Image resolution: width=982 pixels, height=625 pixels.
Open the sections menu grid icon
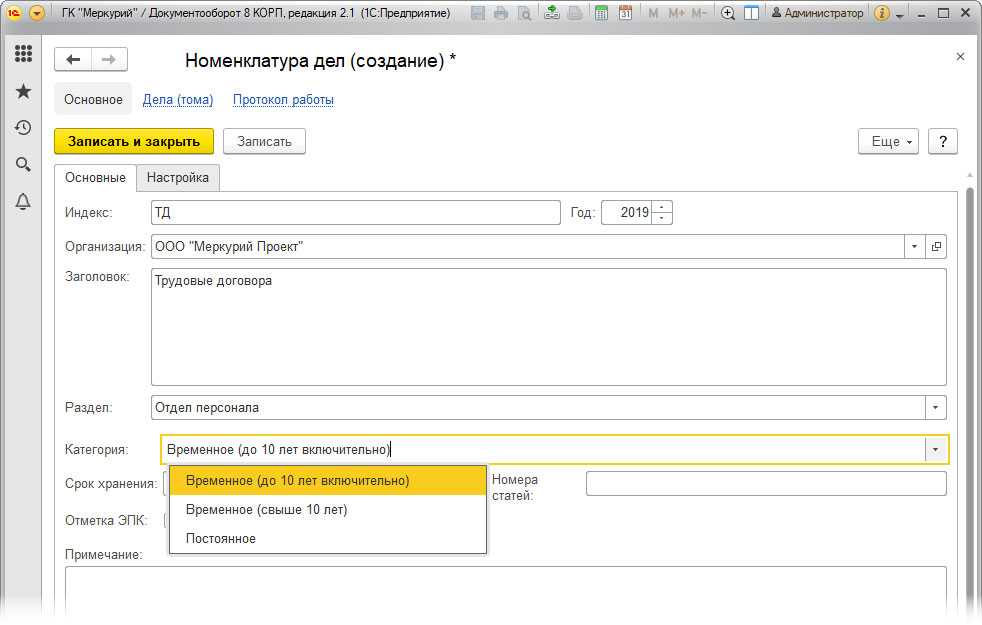[x=23, y=54]
